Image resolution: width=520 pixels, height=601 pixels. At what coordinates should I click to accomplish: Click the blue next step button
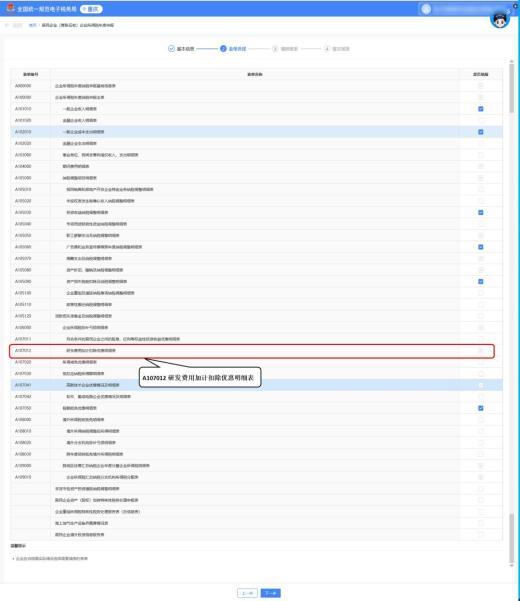coord(271,593)
